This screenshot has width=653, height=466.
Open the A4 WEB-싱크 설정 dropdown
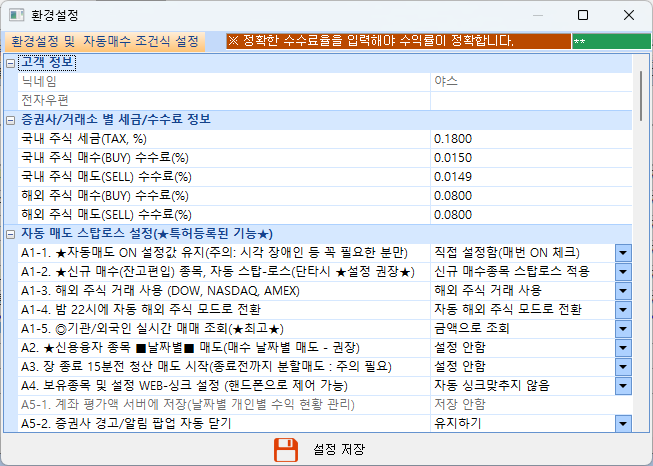[622, 386]
